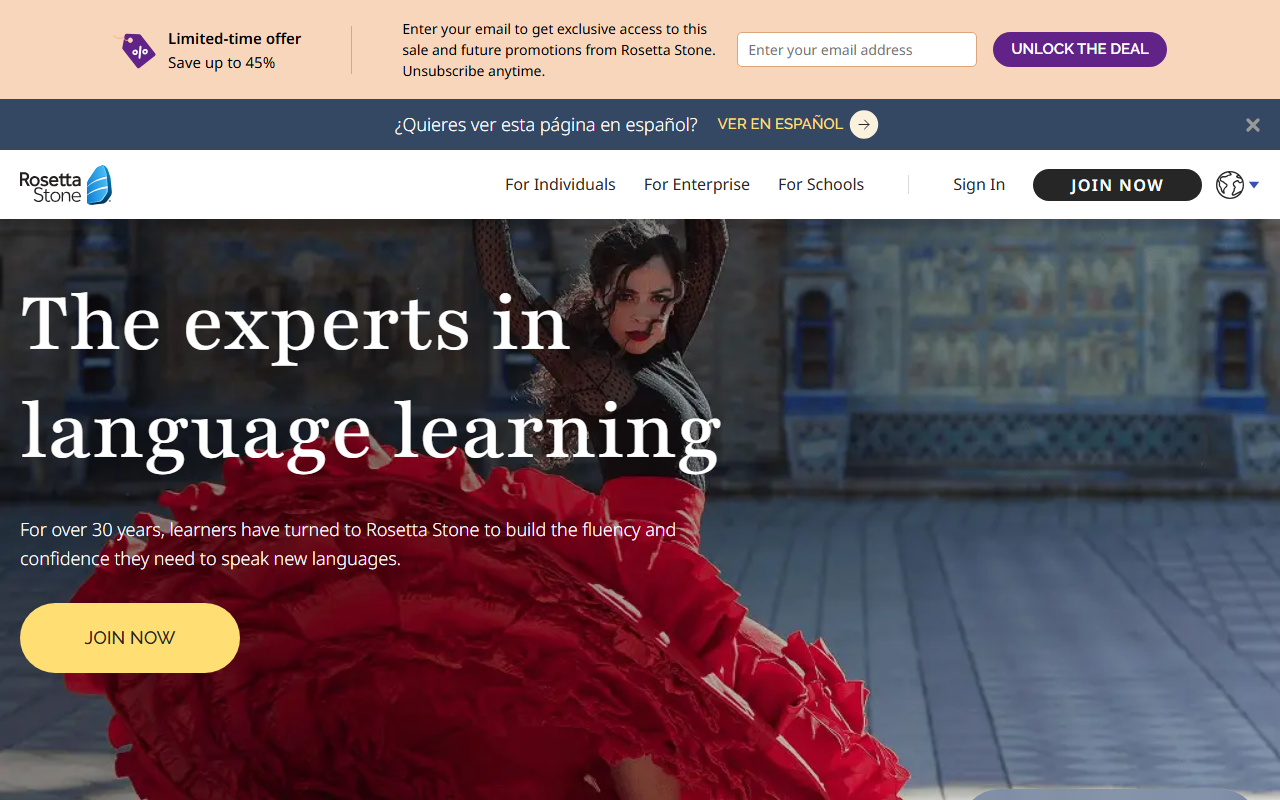Open the For Individuals menu
Image resolution: width=1280 pixels, height=800 pixels.
tap(560, 185)
